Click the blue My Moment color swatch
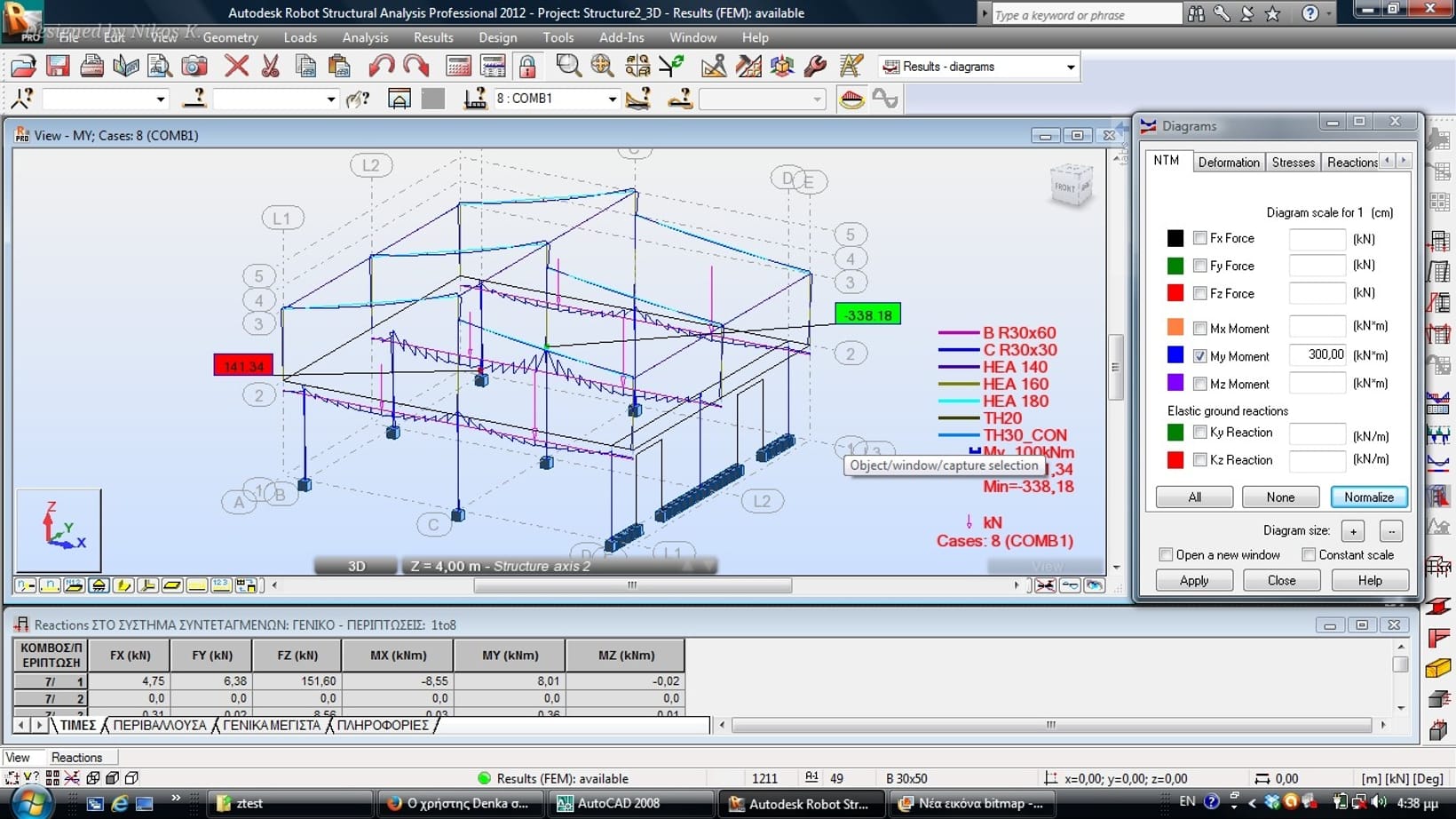Screen dimensions: 1456x819 pos(1175,355)
